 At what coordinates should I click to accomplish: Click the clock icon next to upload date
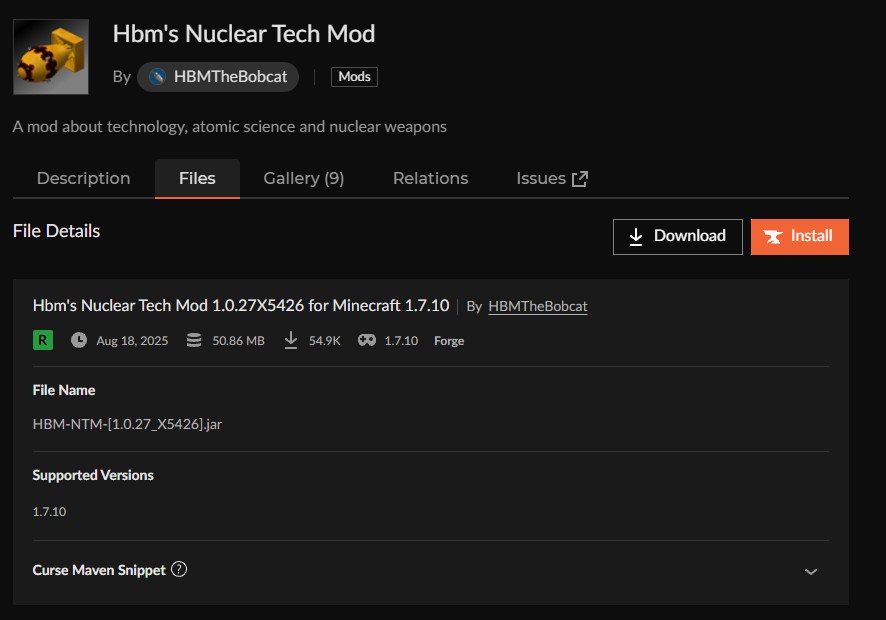click(79, 340)
